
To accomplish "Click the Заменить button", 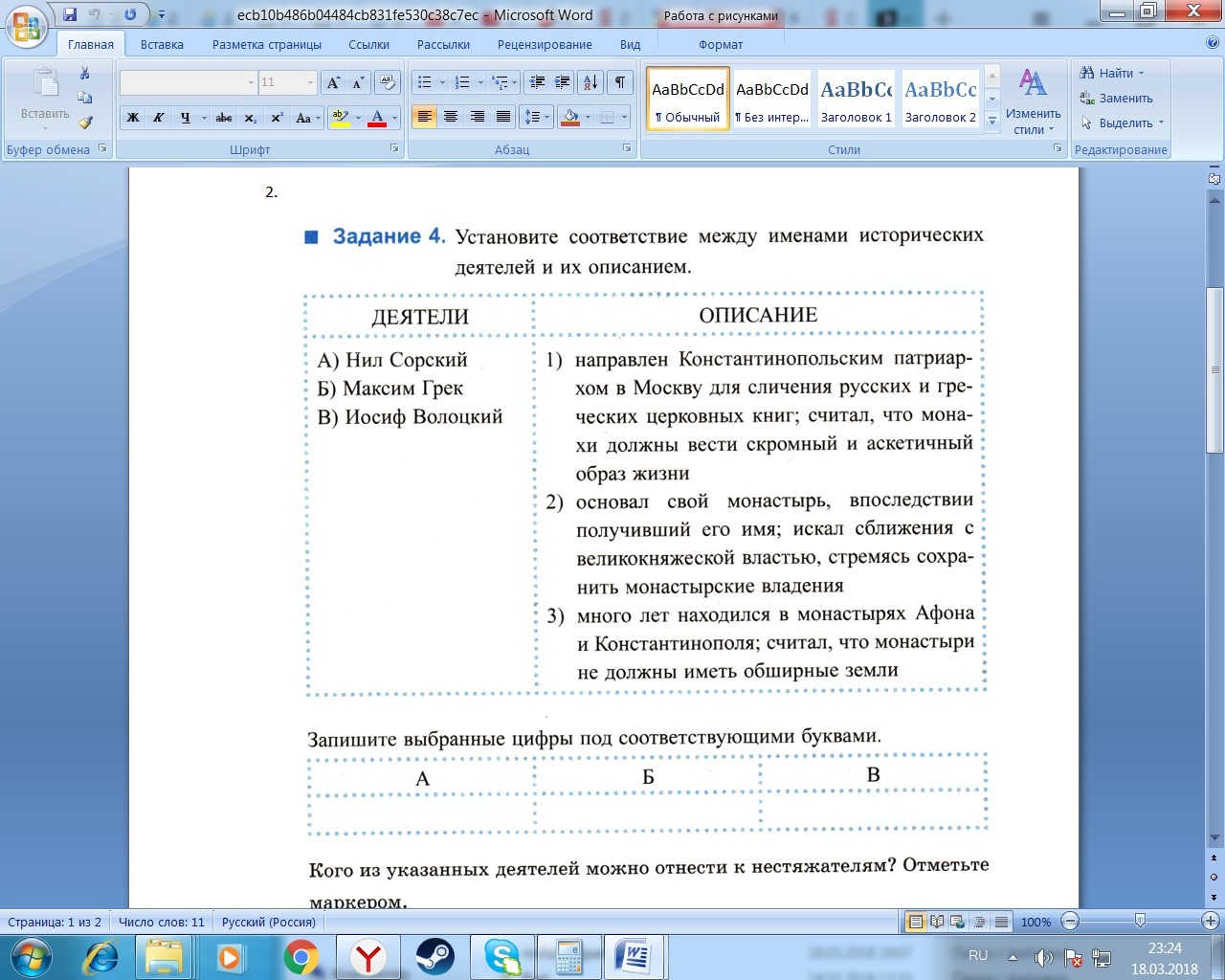I will tap(1116, 98).
